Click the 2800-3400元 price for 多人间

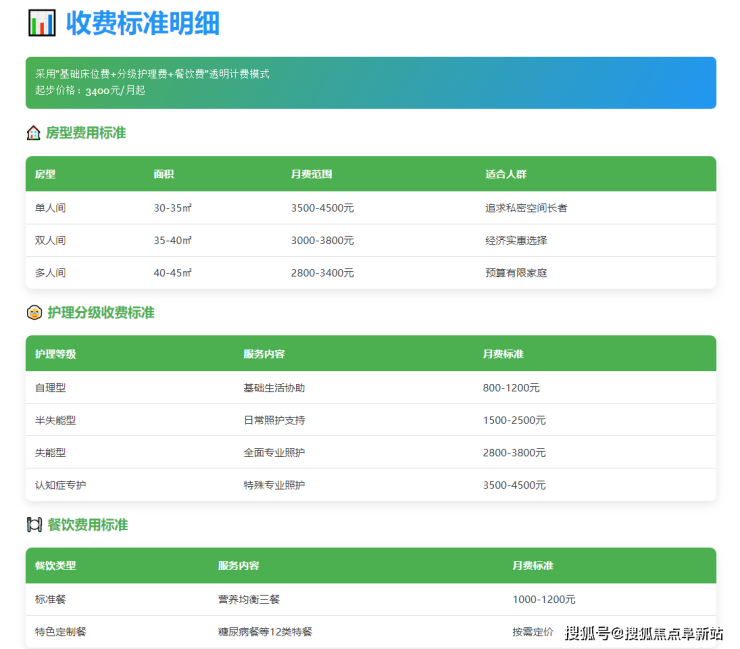322,273
